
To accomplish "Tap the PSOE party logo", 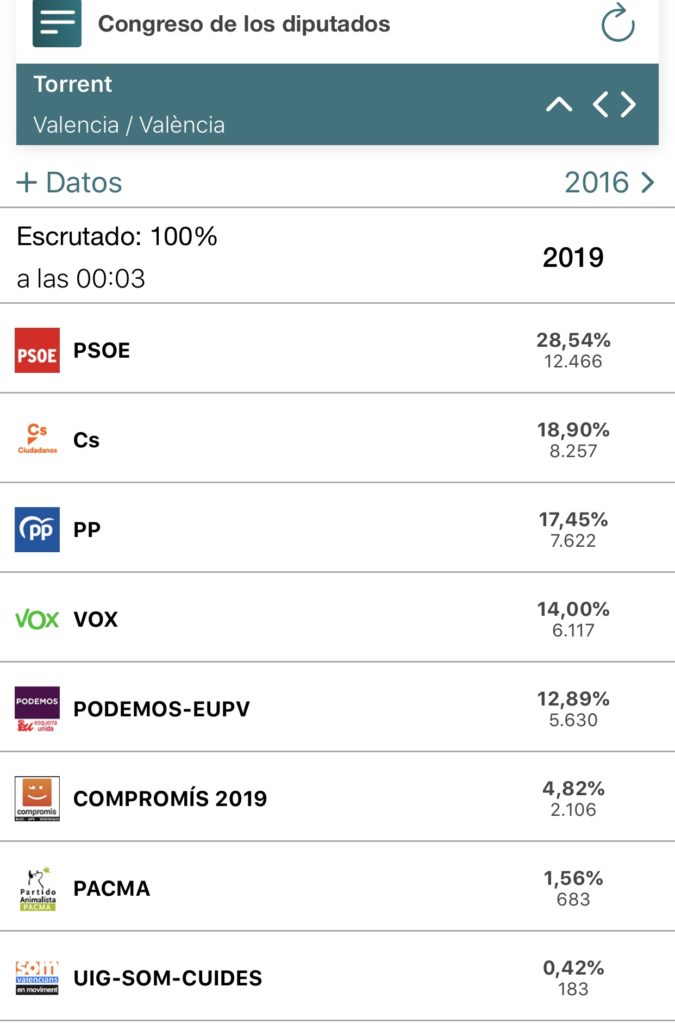I will tap(37, 351).
